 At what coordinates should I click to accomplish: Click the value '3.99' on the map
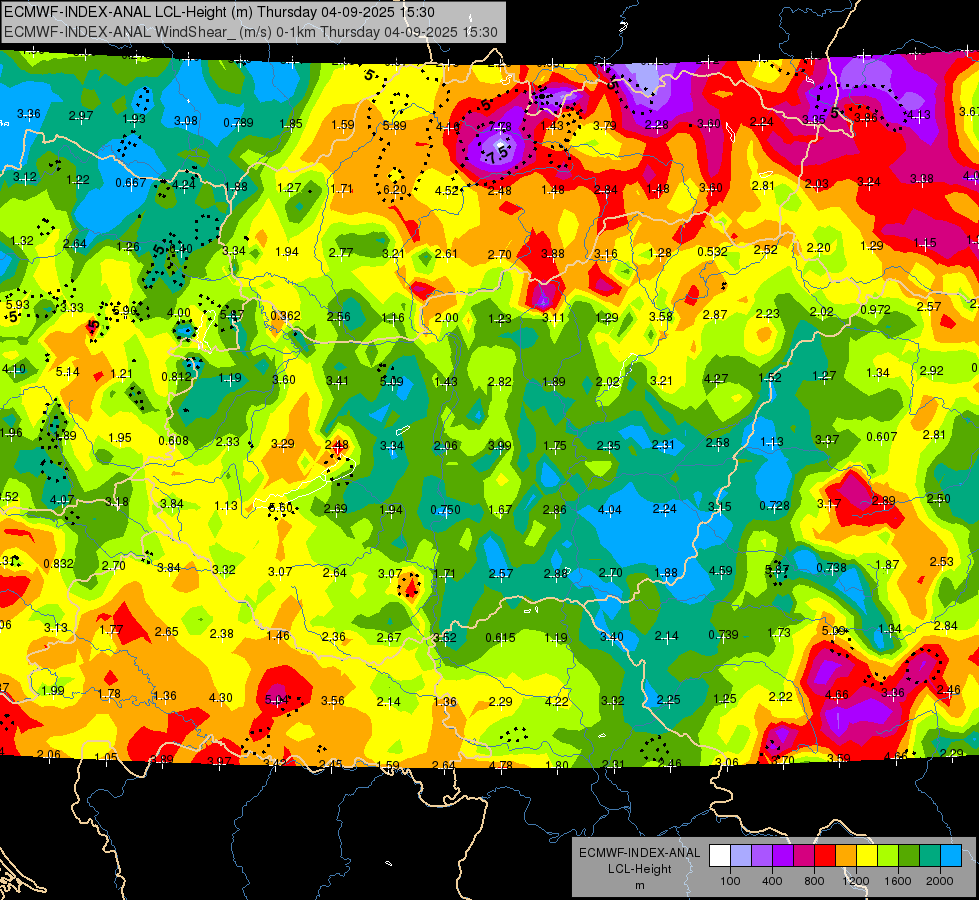(499, 445)
